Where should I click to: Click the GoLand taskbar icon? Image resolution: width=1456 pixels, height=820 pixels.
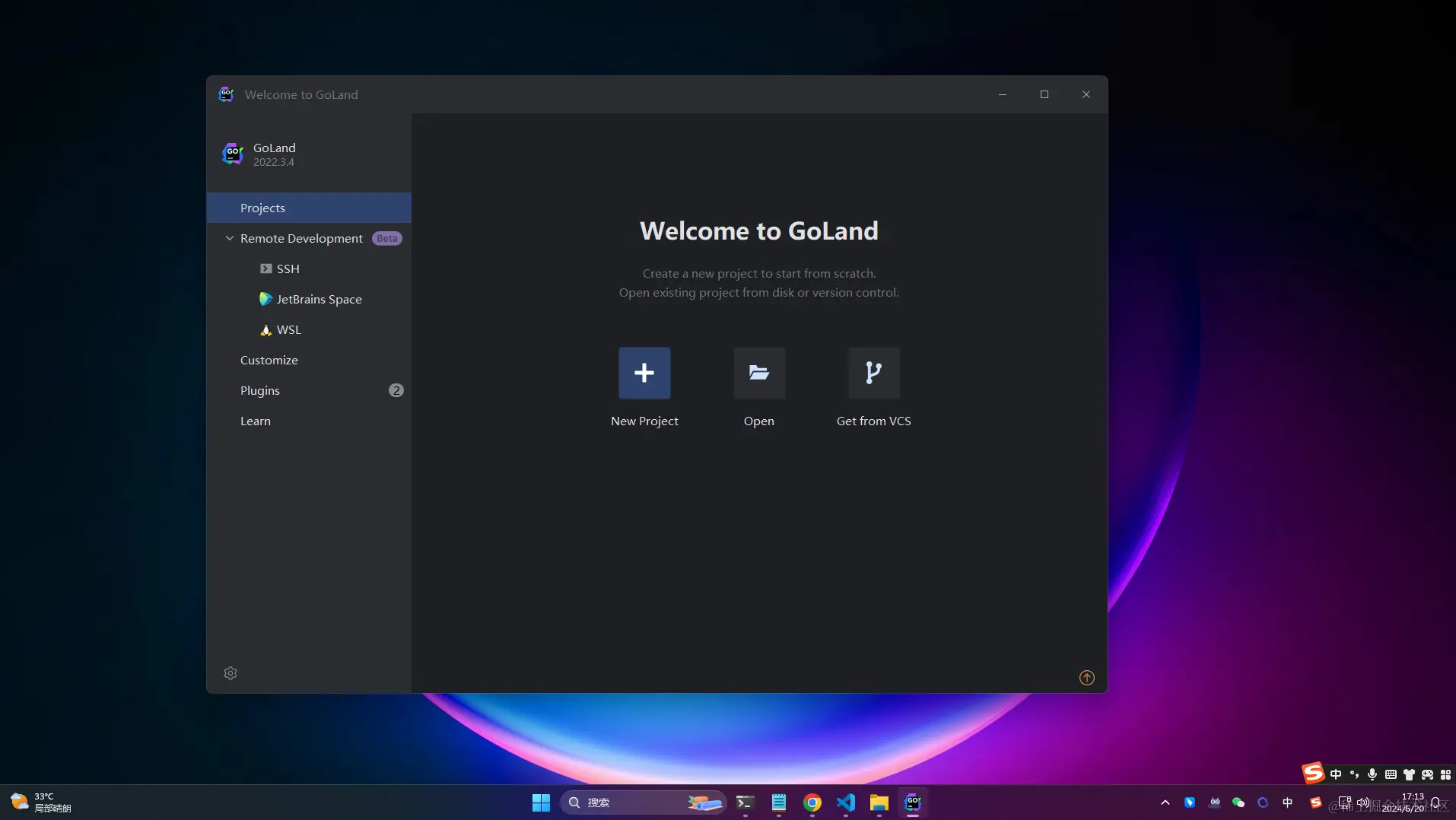tap(912, 803)
